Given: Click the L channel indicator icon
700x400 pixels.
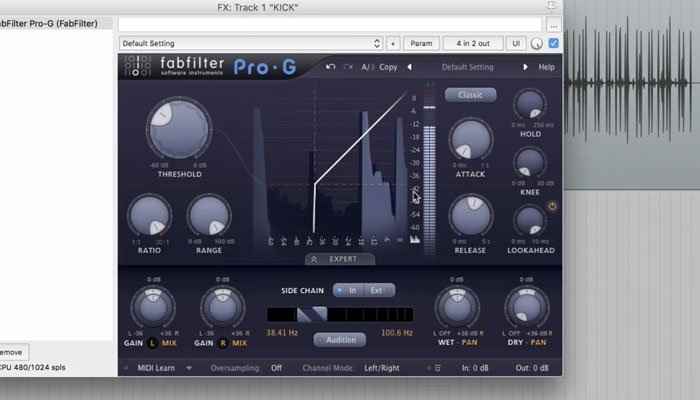Looking at the screenshot, I should 152,343.
